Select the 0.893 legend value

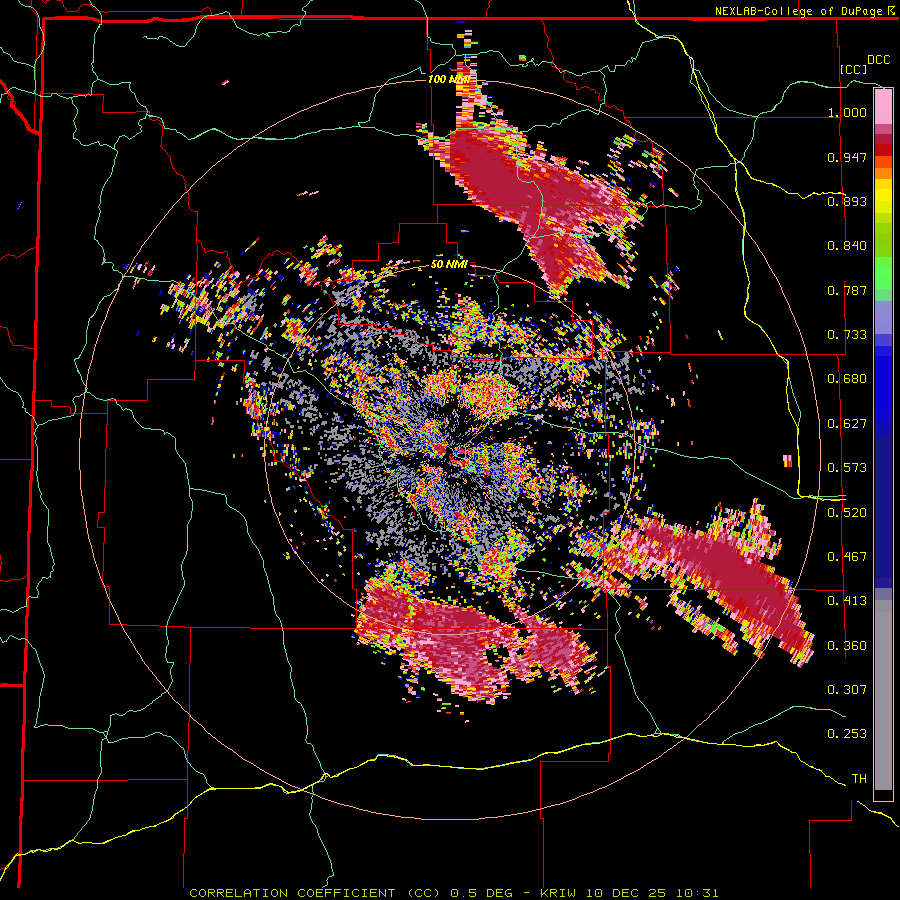[x=847, y=201]
